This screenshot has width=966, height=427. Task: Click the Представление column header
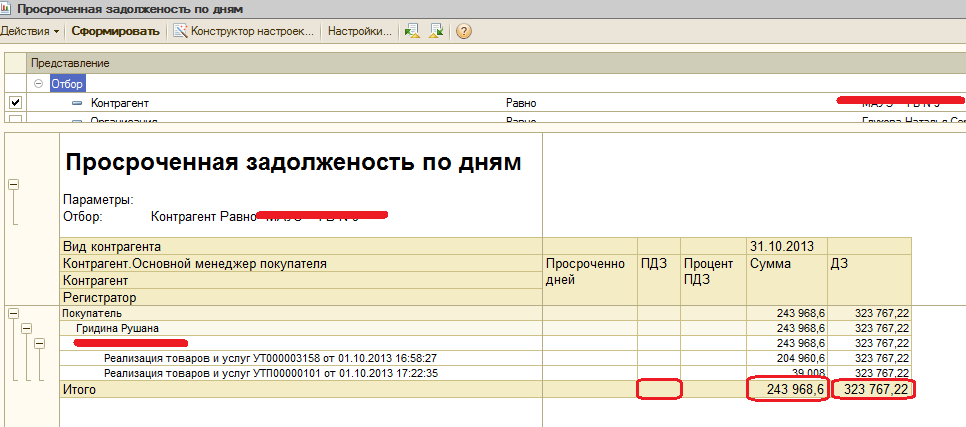pos(70,63)
